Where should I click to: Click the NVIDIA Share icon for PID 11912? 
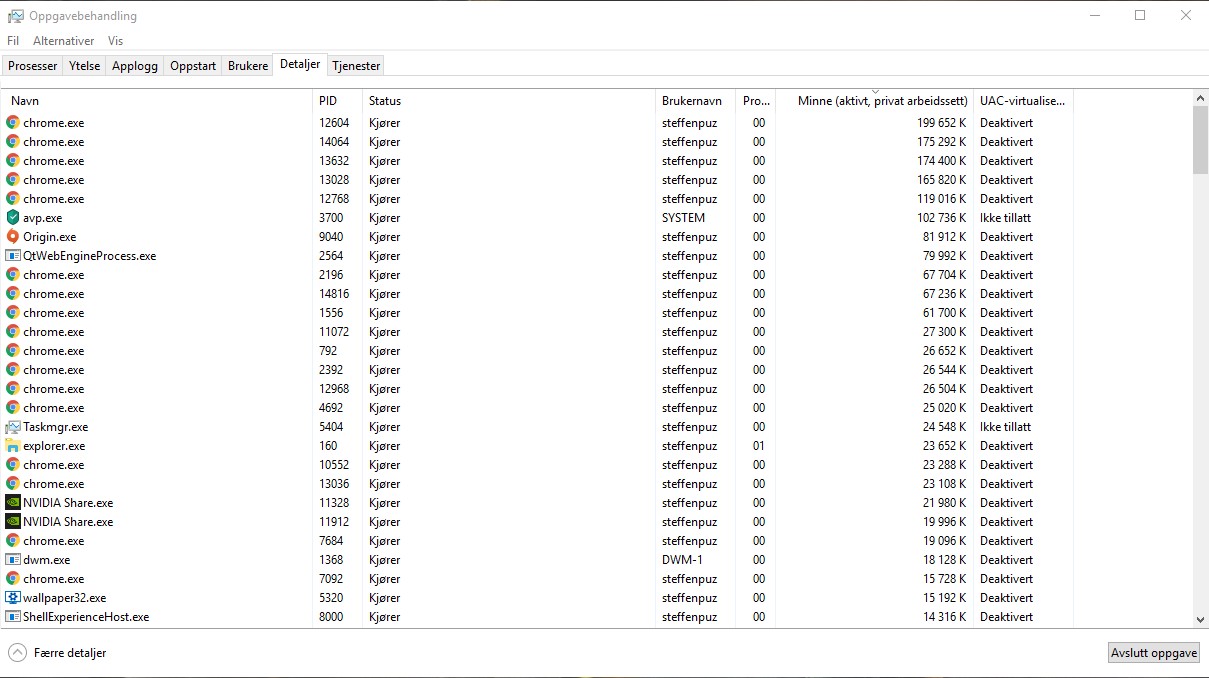(x=13, y=521)
